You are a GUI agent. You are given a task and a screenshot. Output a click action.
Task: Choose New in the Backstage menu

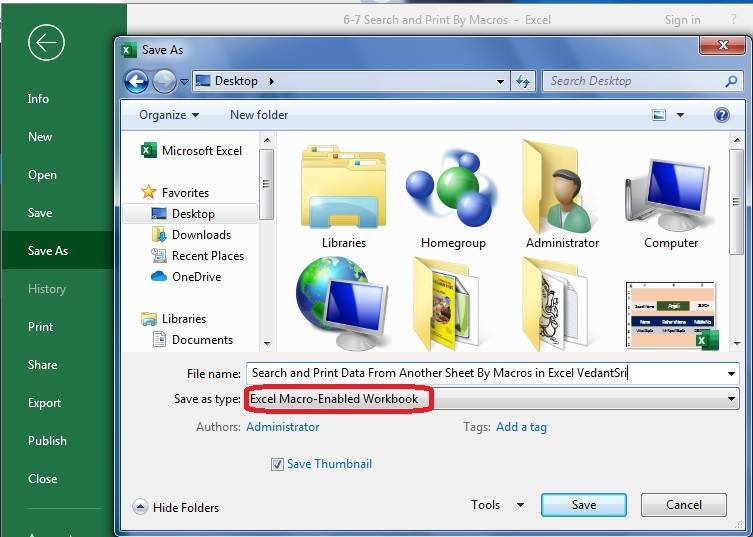coord(40,137)
